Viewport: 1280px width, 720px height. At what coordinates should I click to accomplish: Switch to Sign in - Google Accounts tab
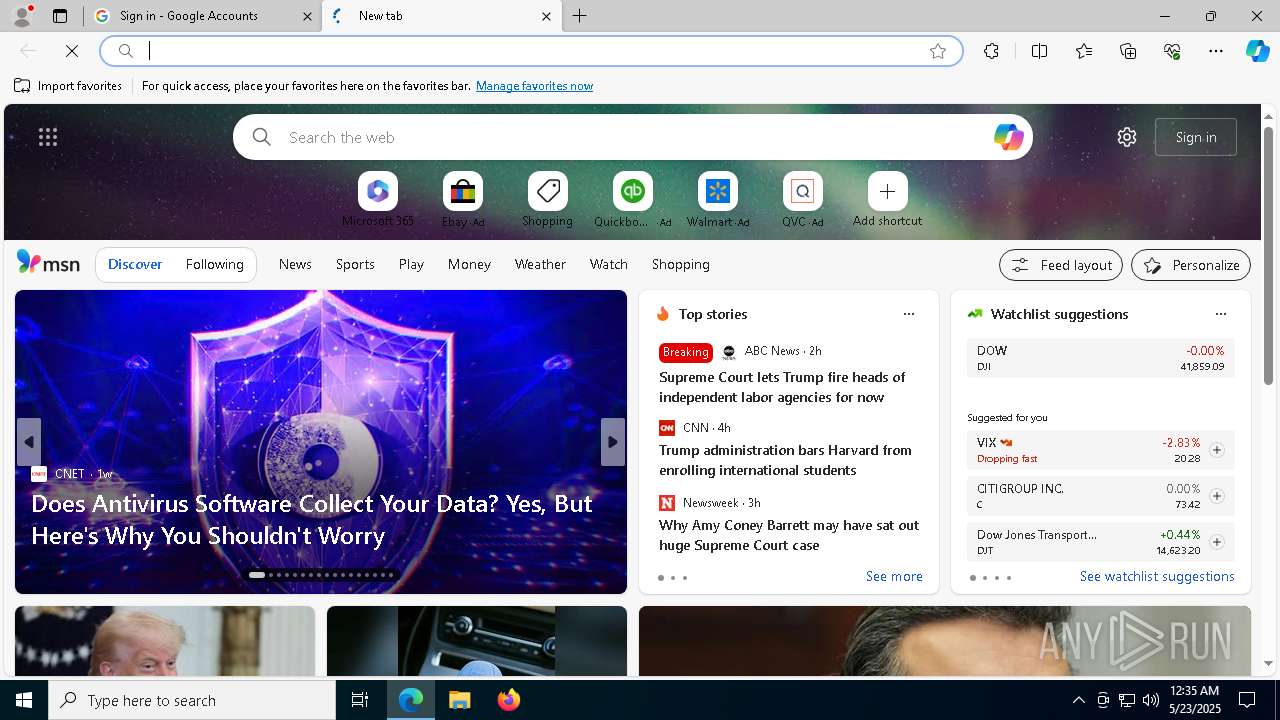click(202, 16)
